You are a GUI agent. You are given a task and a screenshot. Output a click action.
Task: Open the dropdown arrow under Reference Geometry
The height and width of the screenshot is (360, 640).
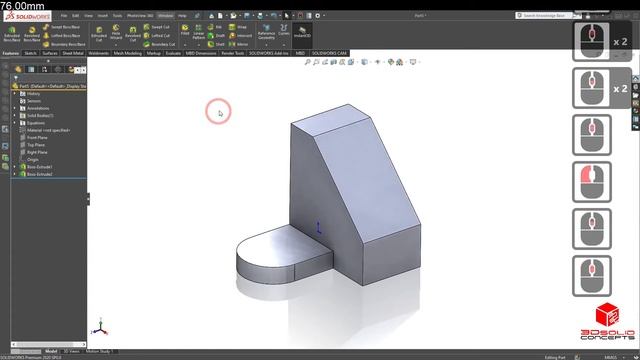pos(266,44)
